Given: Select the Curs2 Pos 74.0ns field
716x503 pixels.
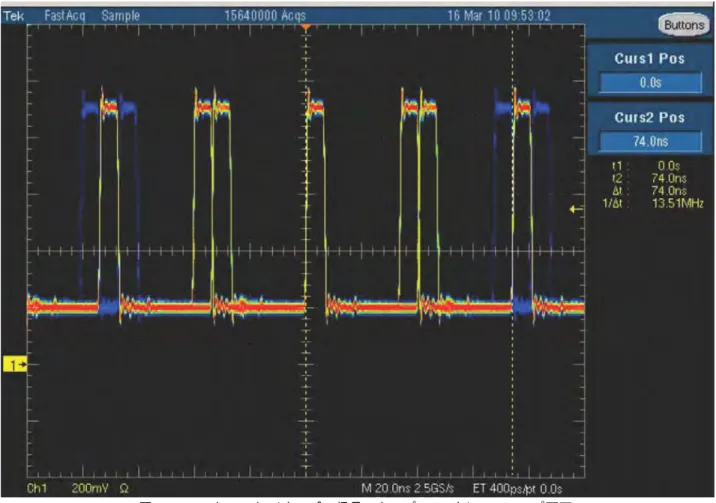Looking at the screenshot, I should [650, 141].
